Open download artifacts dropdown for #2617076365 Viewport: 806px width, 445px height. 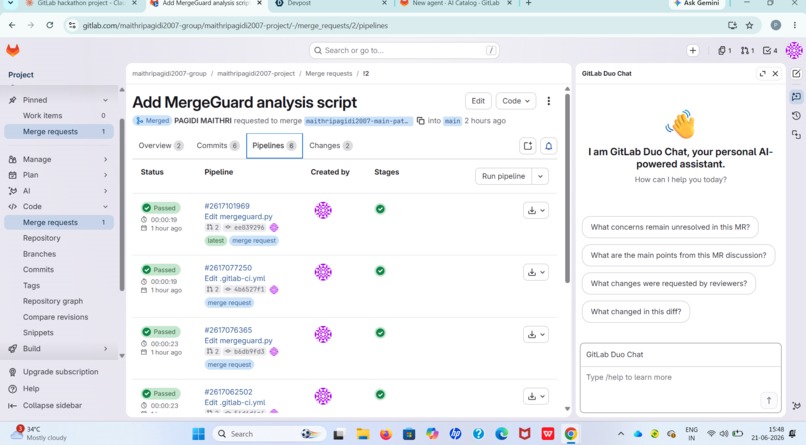tap(536, 335)
